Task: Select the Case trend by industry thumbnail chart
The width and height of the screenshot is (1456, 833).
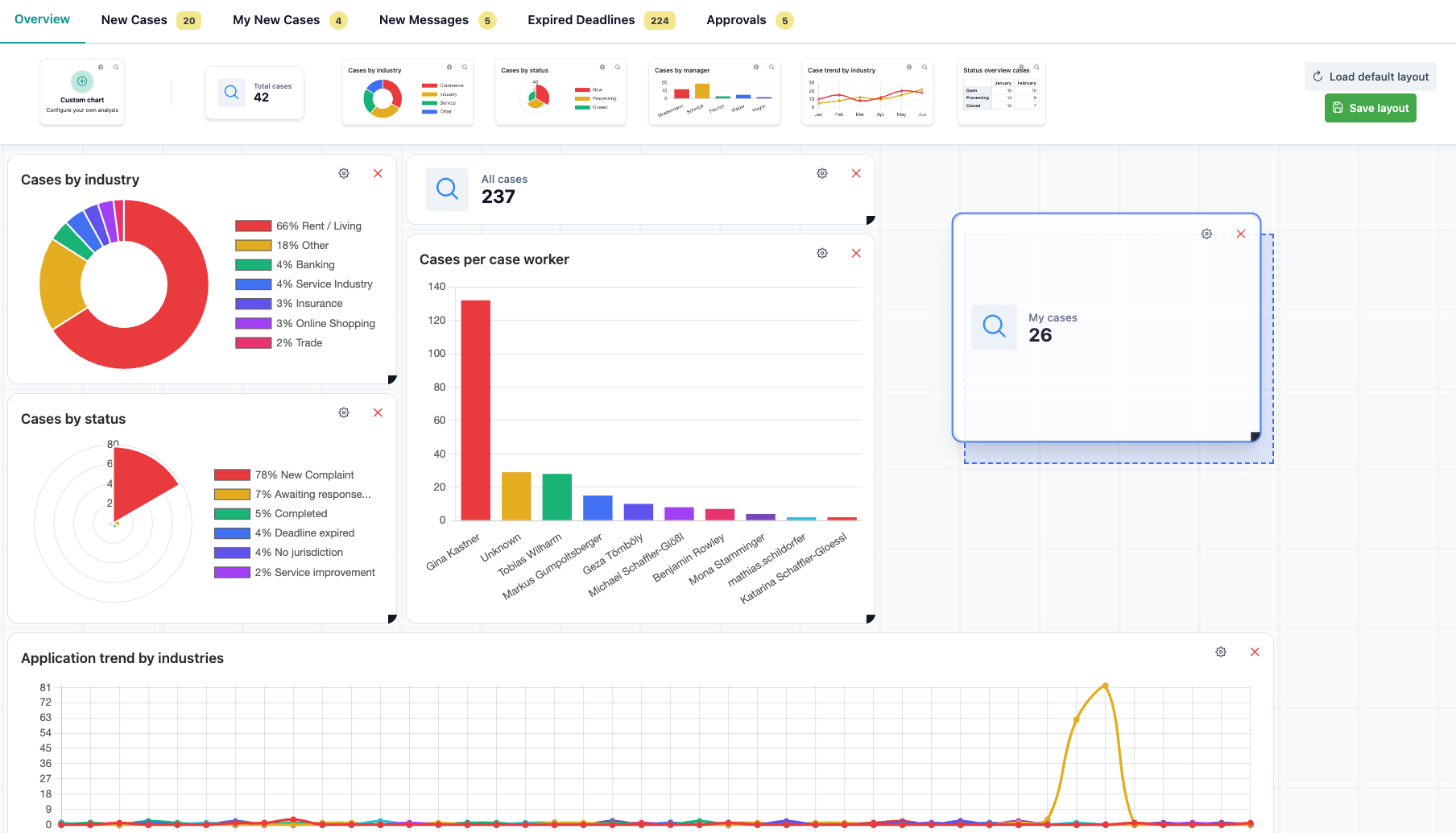Action: (867, 92)
